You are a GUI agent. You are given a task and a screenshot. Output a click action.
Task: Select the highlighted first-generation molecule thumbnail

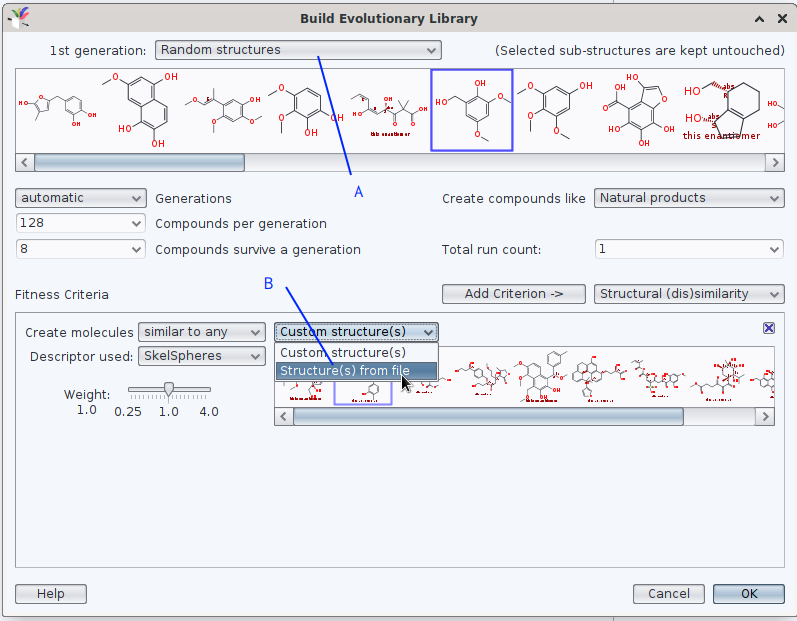pos(471,110)
